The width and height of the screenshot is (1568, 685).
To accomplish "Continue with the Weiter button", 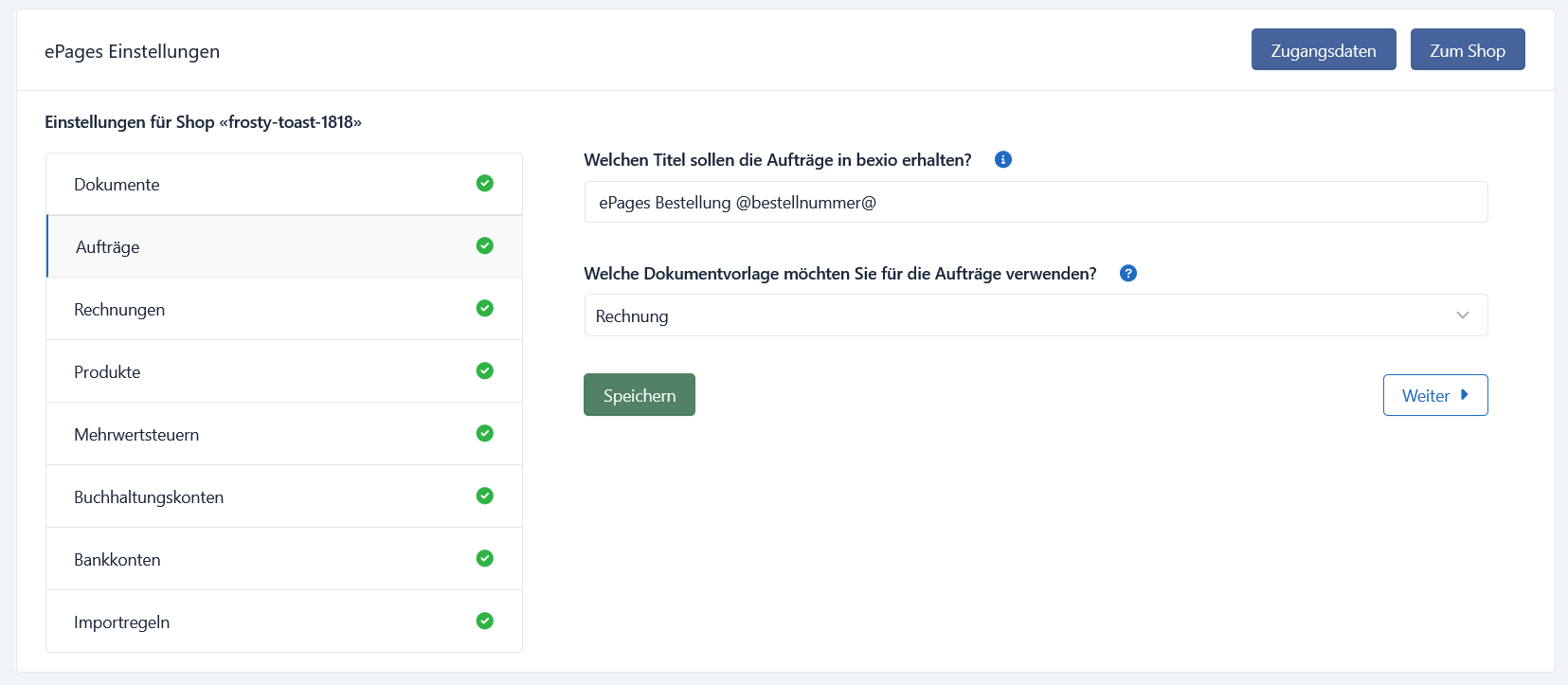I will coord(1435,395).
